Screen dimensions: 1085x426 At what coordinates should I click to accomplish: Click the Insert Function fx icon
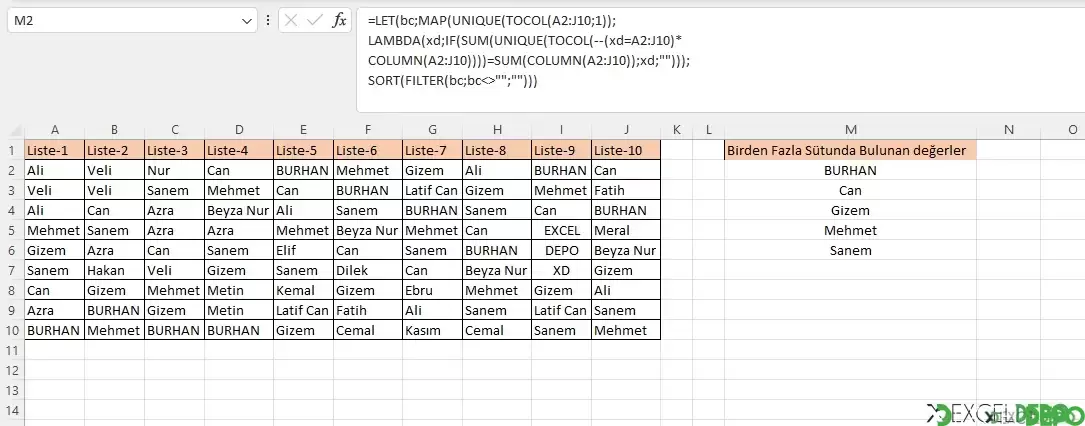[x=339, y=21]
